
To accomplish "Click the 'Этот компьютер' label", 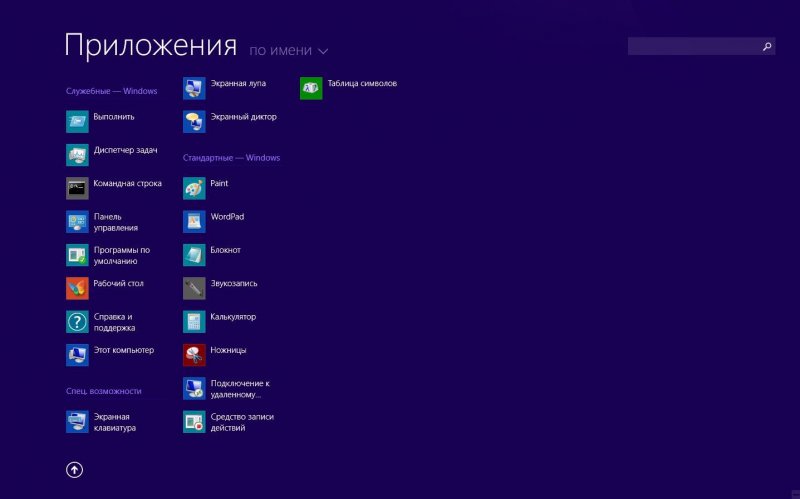I will [123, 350].
